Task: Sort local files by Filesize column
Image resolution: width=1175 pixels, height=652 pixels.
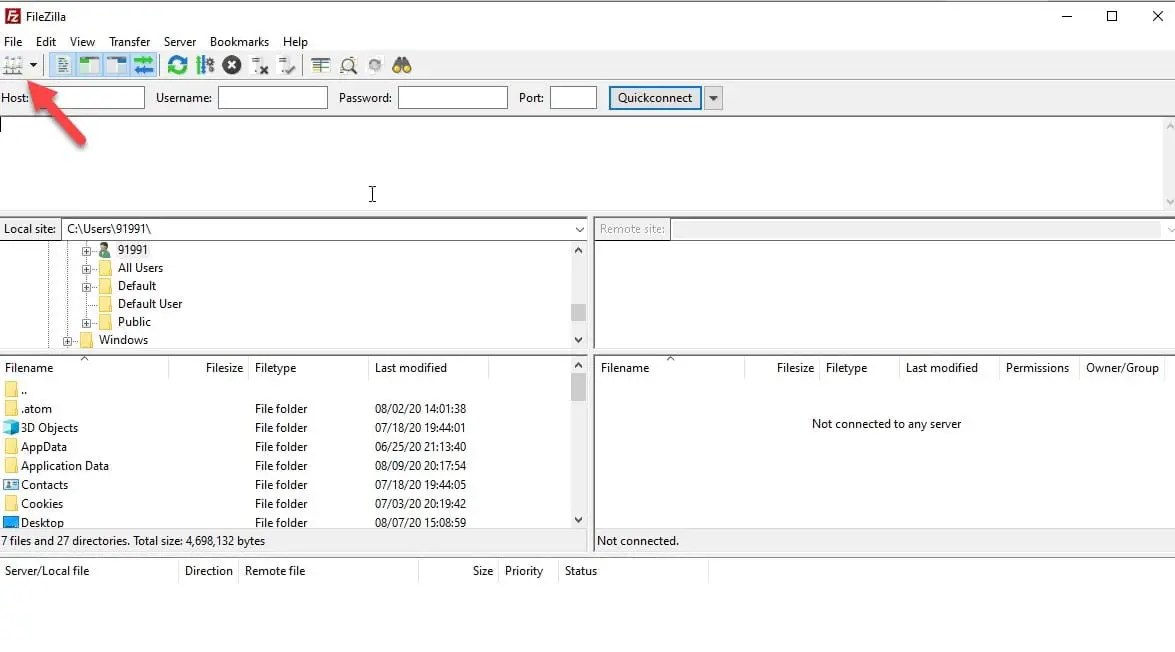Action: click(x=209, y=368)
